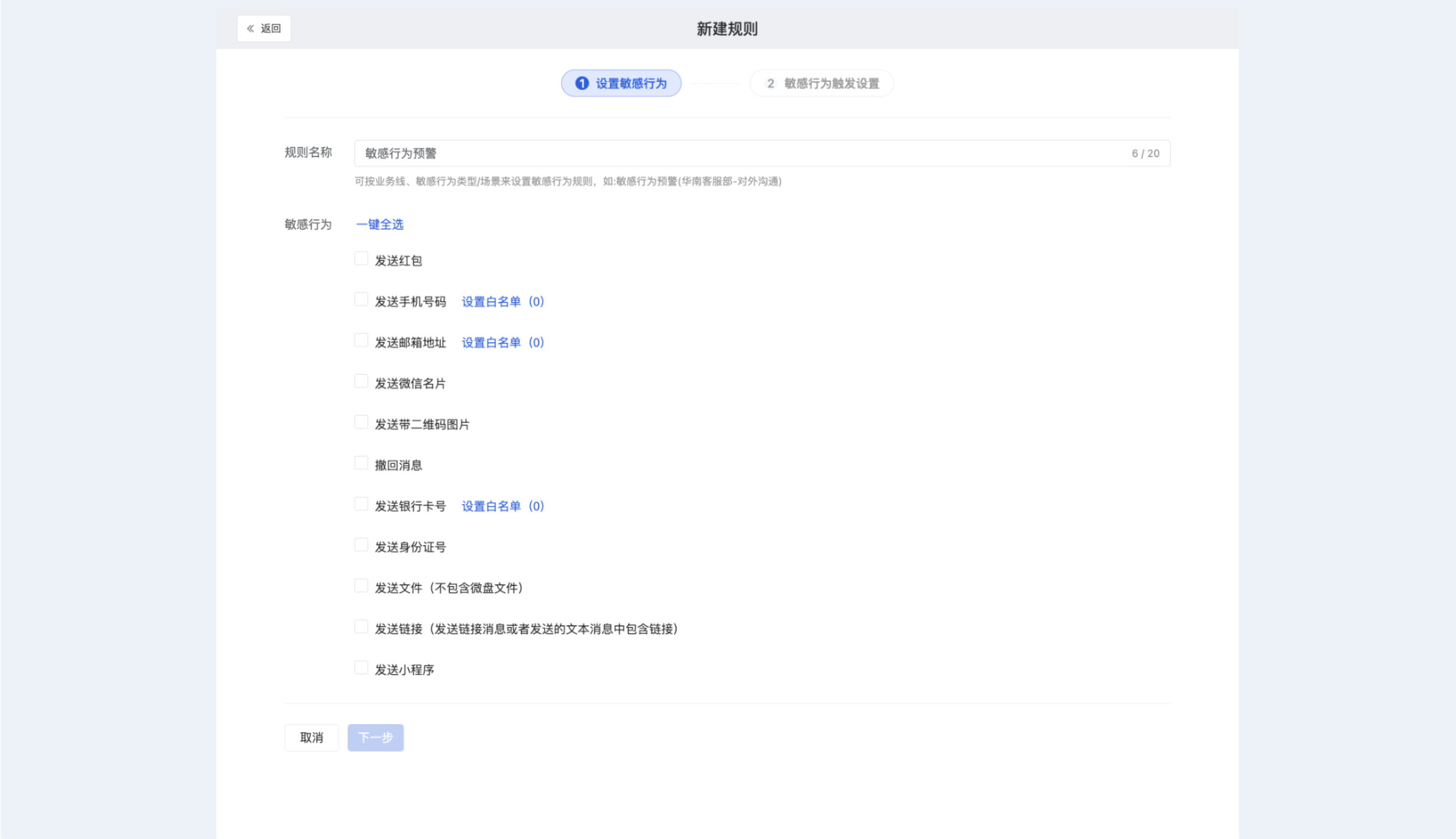Select the 发送带二维码图片 checkbox

click(x=362, y=422)
